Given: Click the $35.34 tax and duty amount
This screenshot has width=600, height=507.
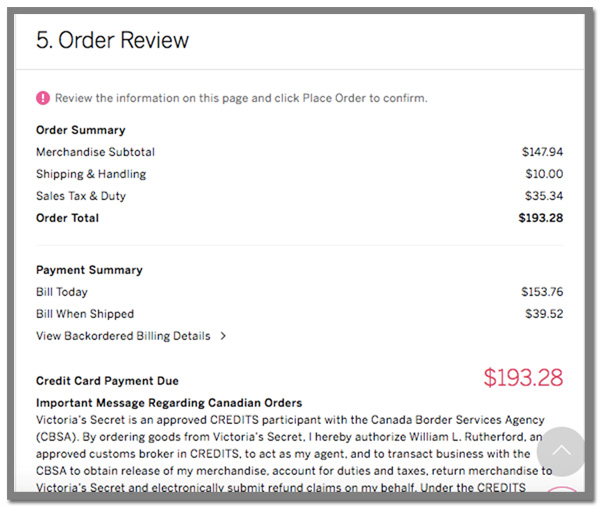Looking at the screenshot, I should (x=544, y=196).
